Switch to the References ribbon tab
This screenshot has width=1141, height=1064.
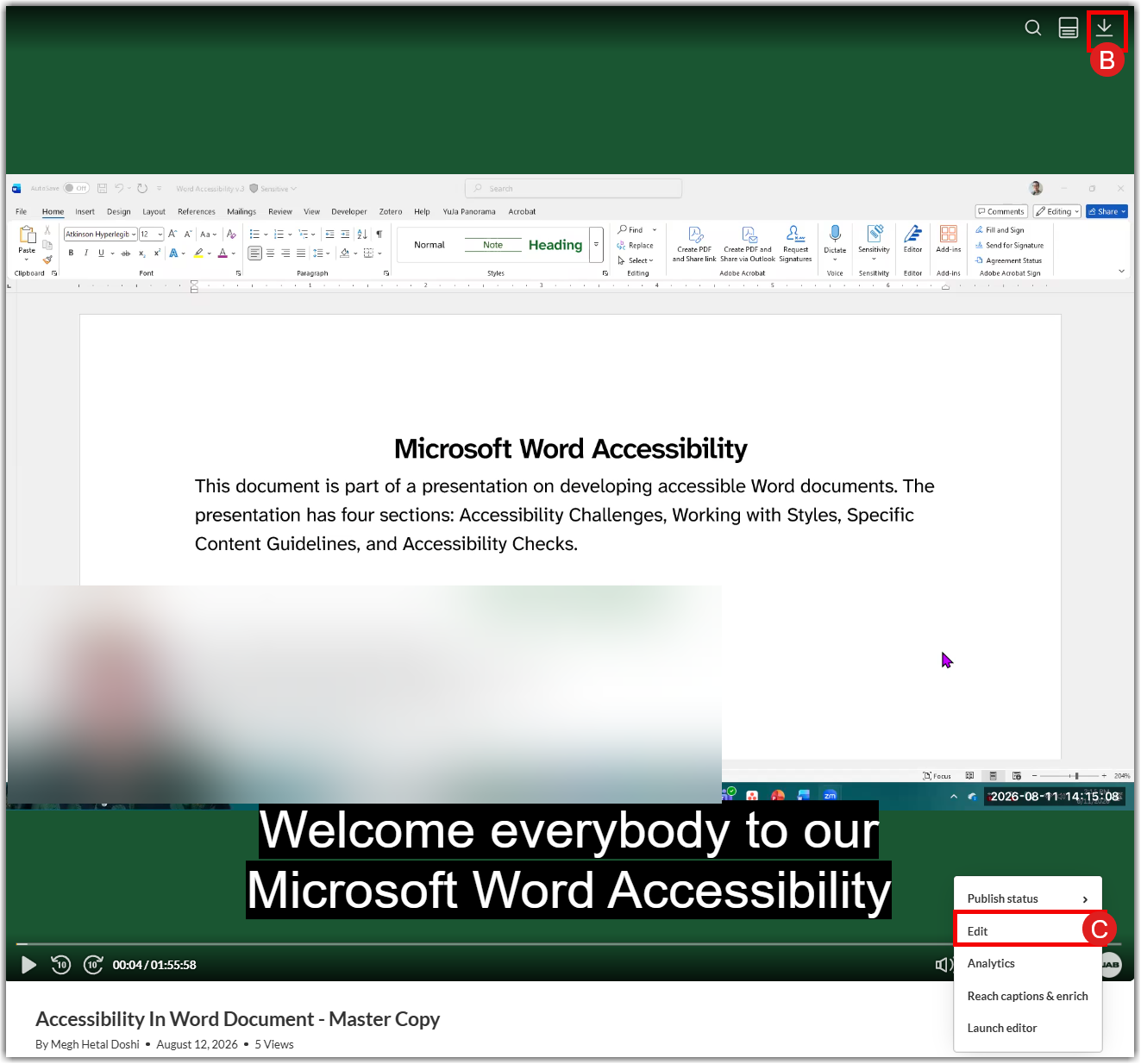pos(197,211)
